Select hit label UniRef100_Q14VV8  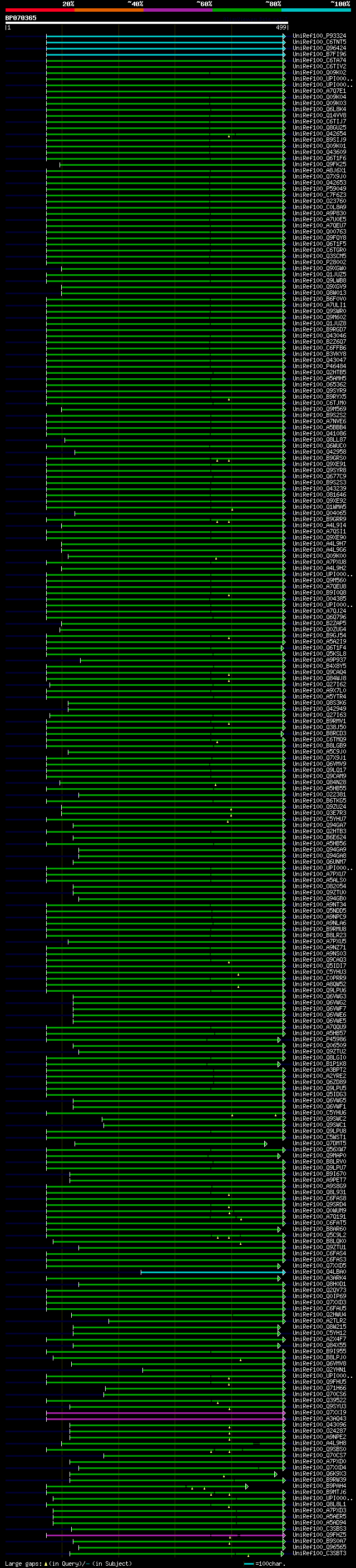319,116
